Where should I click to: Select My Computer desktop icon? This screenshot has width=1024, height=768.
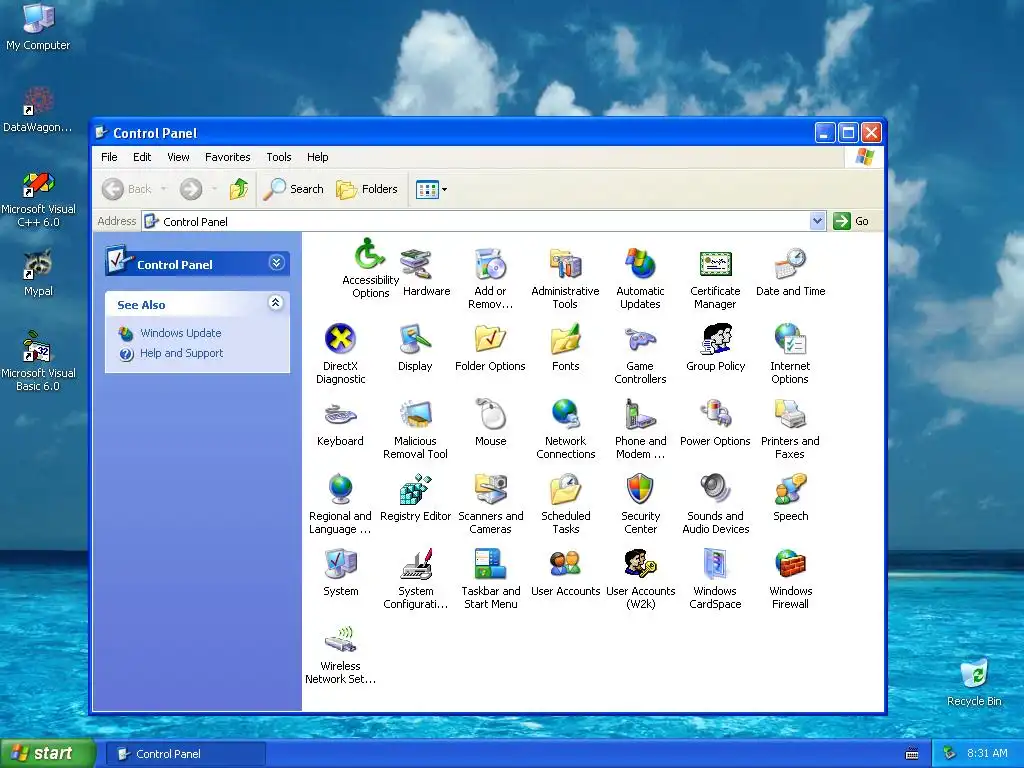pos(38,27)
